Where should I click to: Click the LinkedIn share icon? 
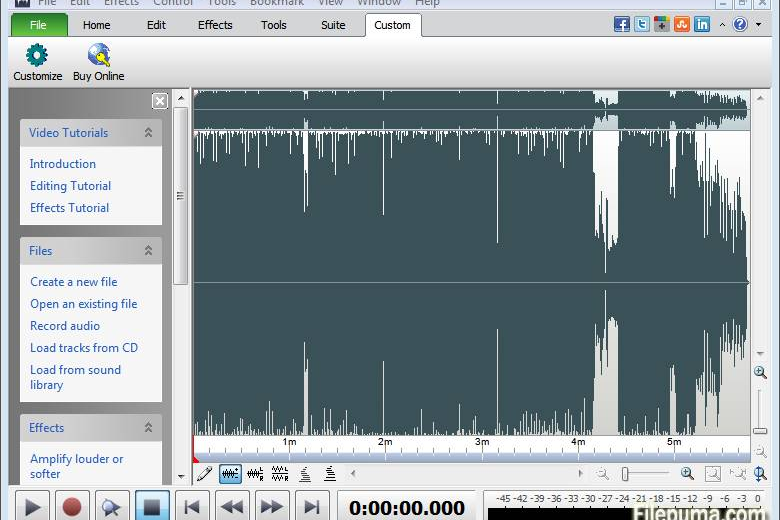[x=701, y=24]
